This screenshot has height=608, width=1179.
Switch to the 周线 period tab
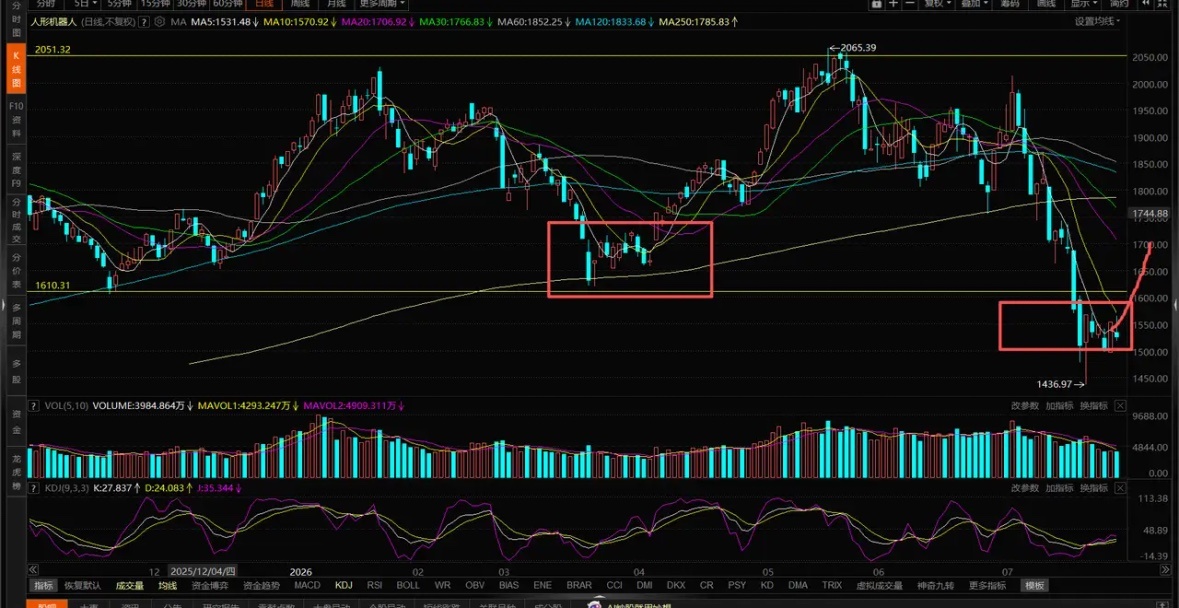(x=300, y=4)
